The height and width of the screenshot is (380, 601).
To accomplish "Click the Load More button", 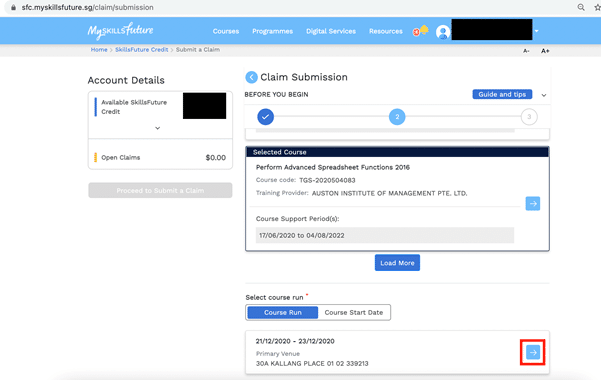I will (x=397, y=263).
